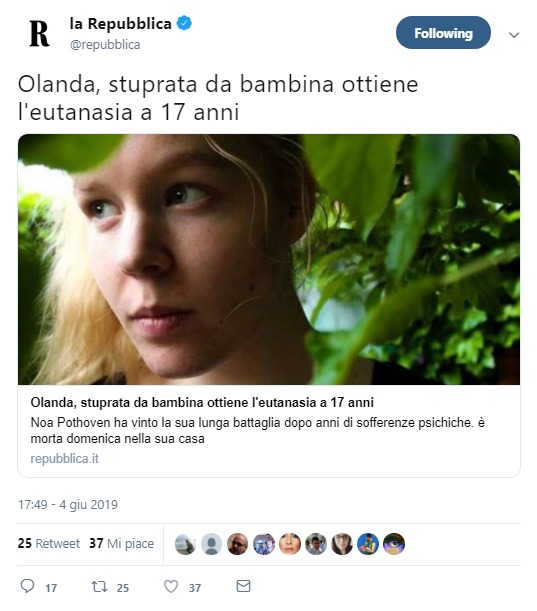
Task: Open the repubblica.it card link
Action: point(65,458)
